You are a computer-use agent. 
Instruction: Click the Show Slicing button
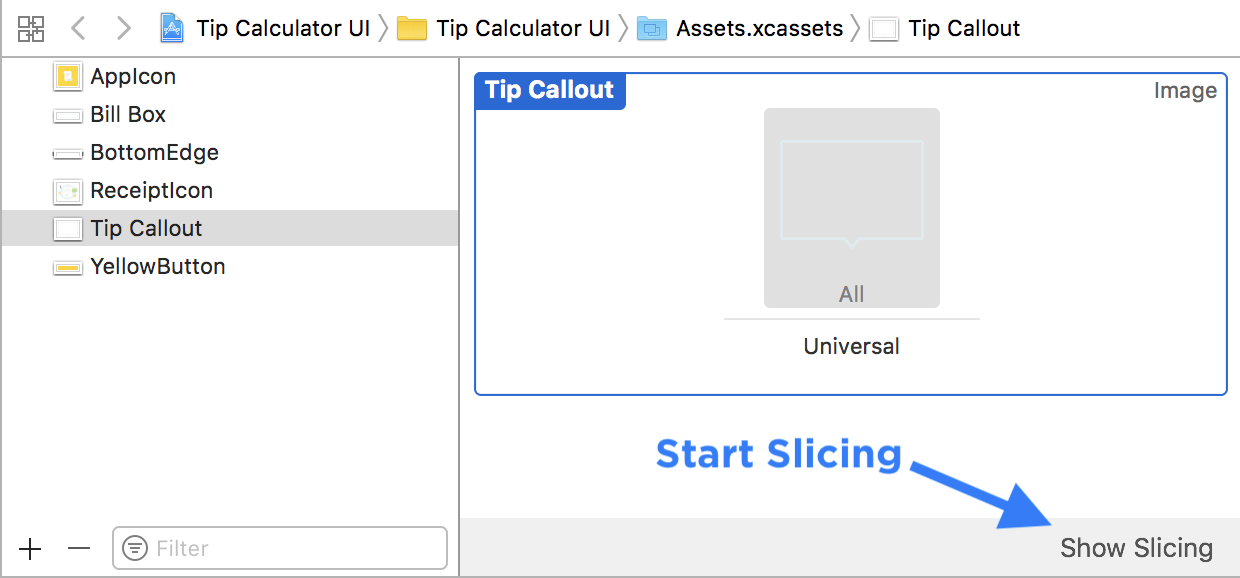pyautogui.click(x=1137, y=548)
